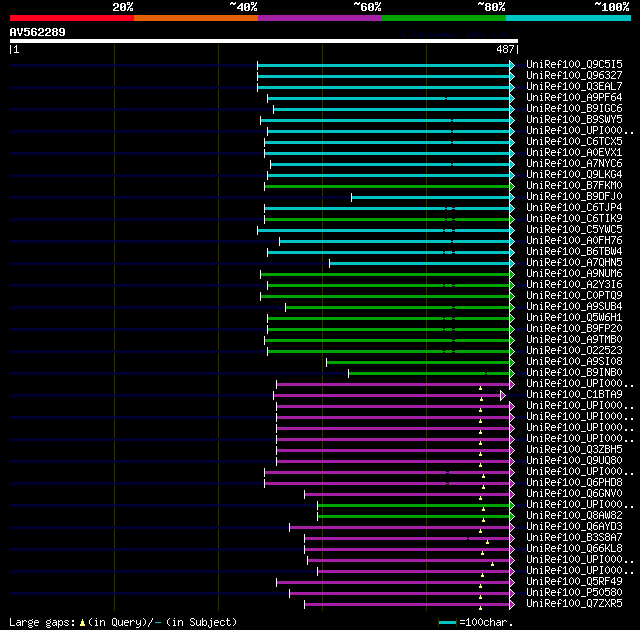The height and width of the screenshot is (630, 640).
Task: Select the UniRef100_O22523 label
Action: pos(574,351)
